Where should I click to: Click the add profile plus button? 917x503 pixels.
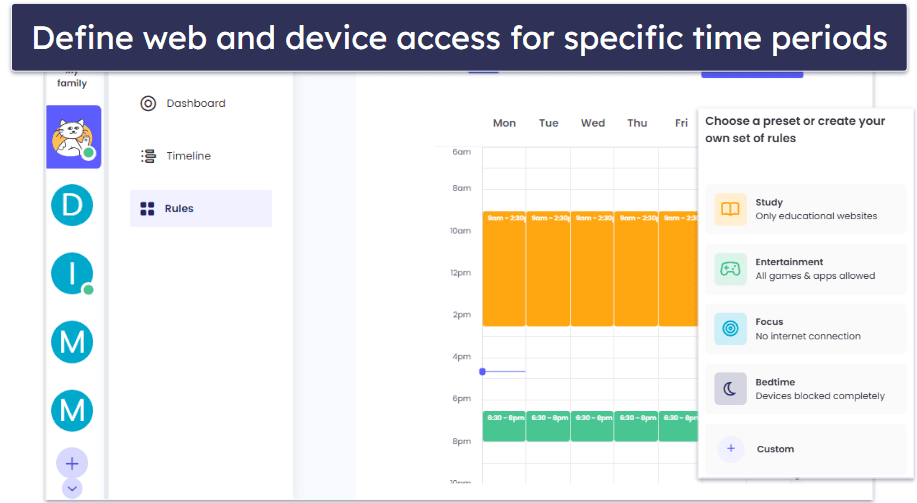click(72, 463)
